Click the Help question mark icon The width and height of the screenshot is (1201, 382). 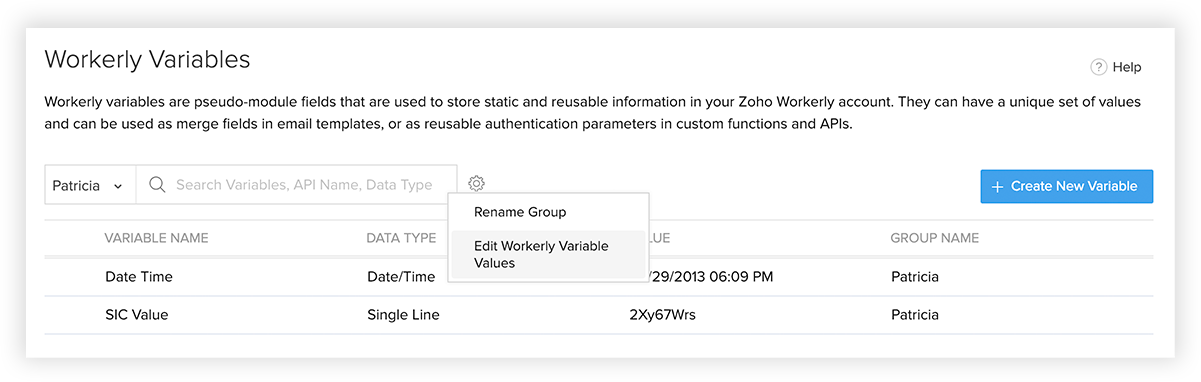click(1098, 67)
